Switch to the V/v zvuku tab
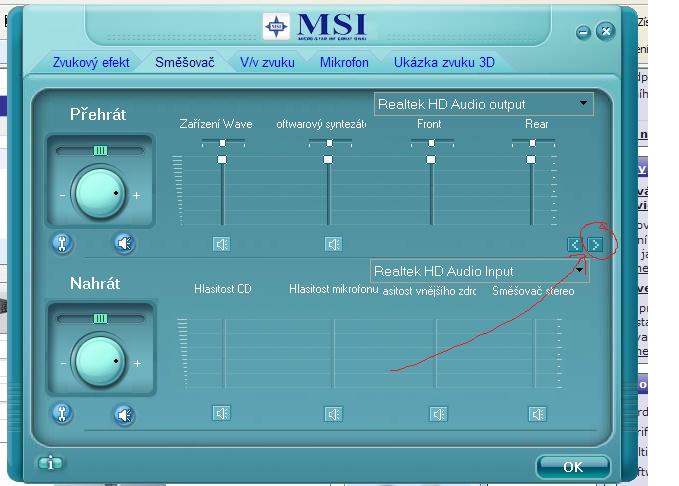 (x=267, y=62)
